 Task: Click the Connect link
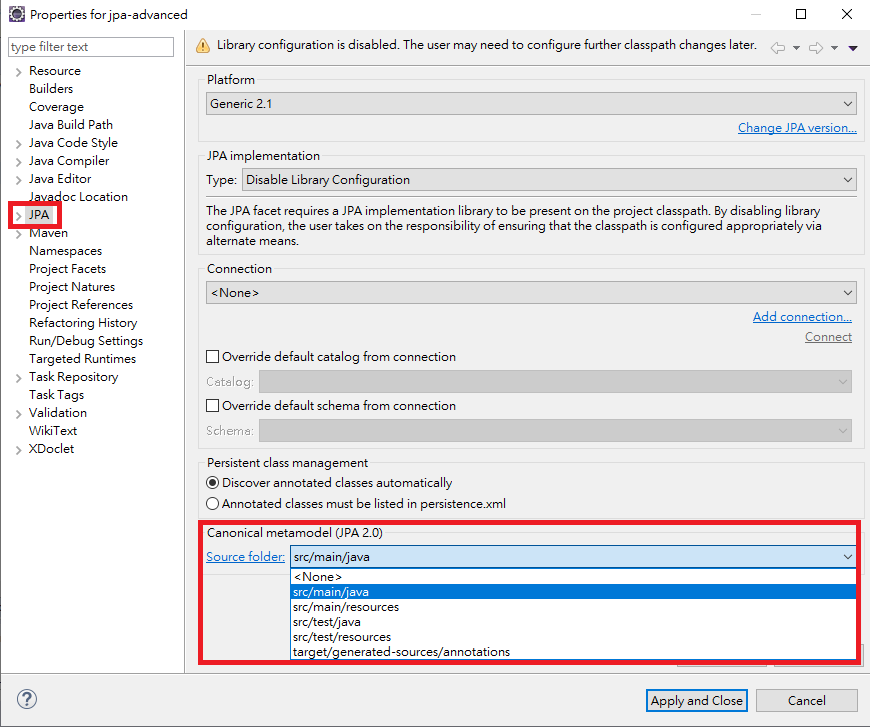click(828, 336)
